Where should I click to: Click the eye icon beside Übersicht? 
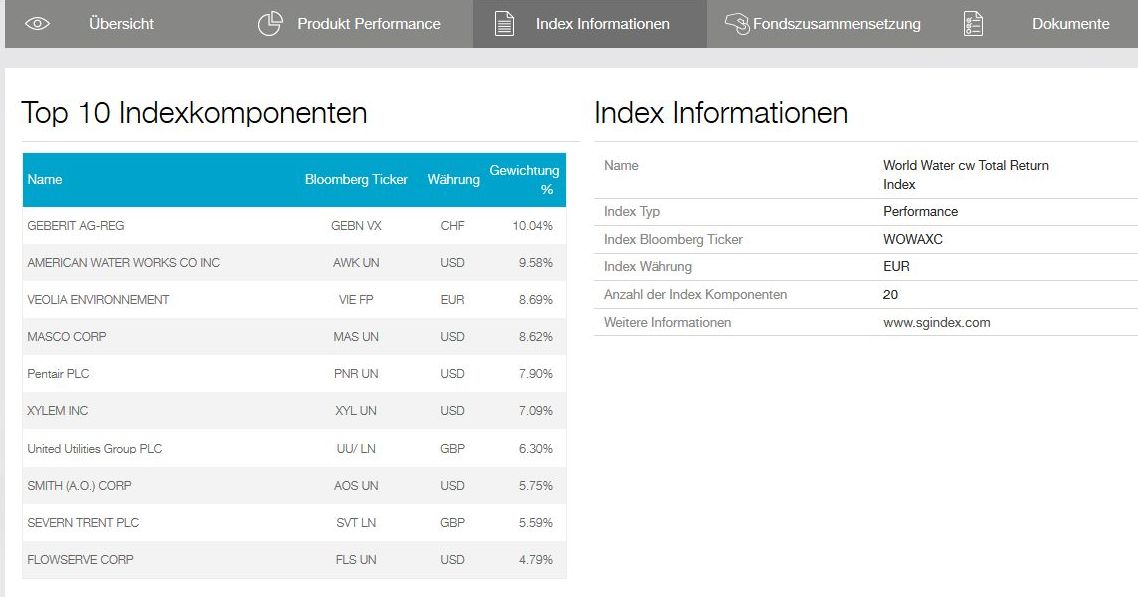[37, 24]
